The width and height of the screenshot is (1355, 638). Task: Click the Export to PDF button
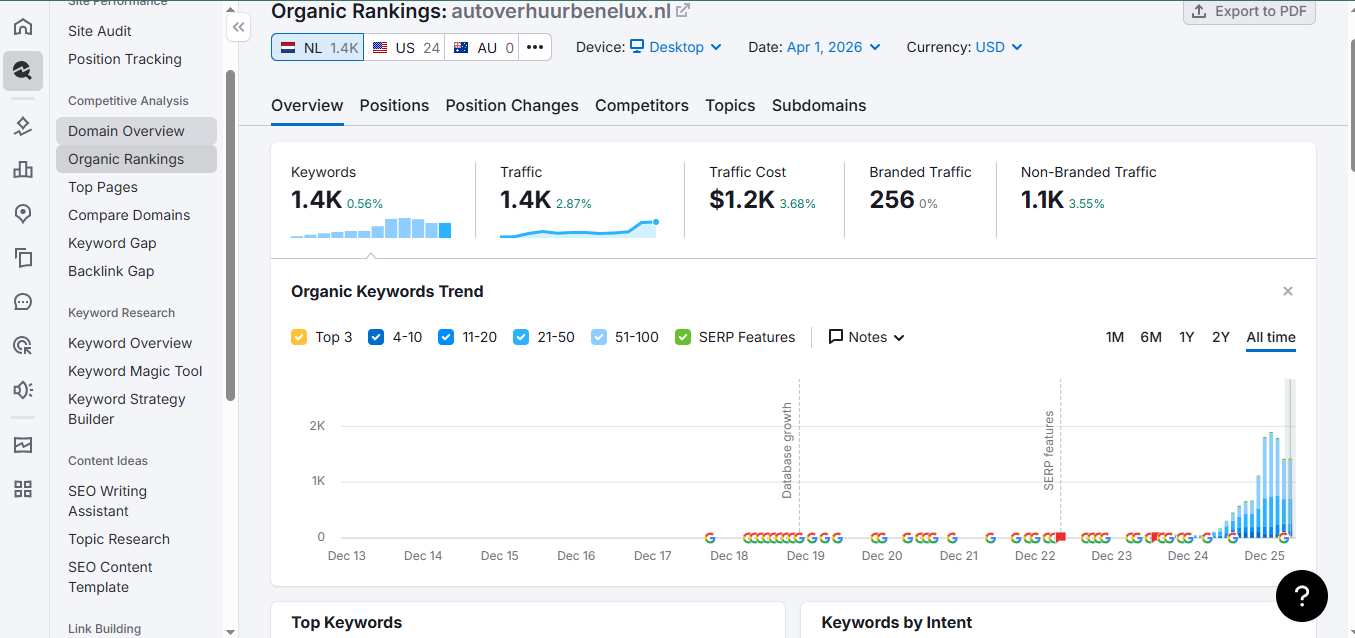1249,12
